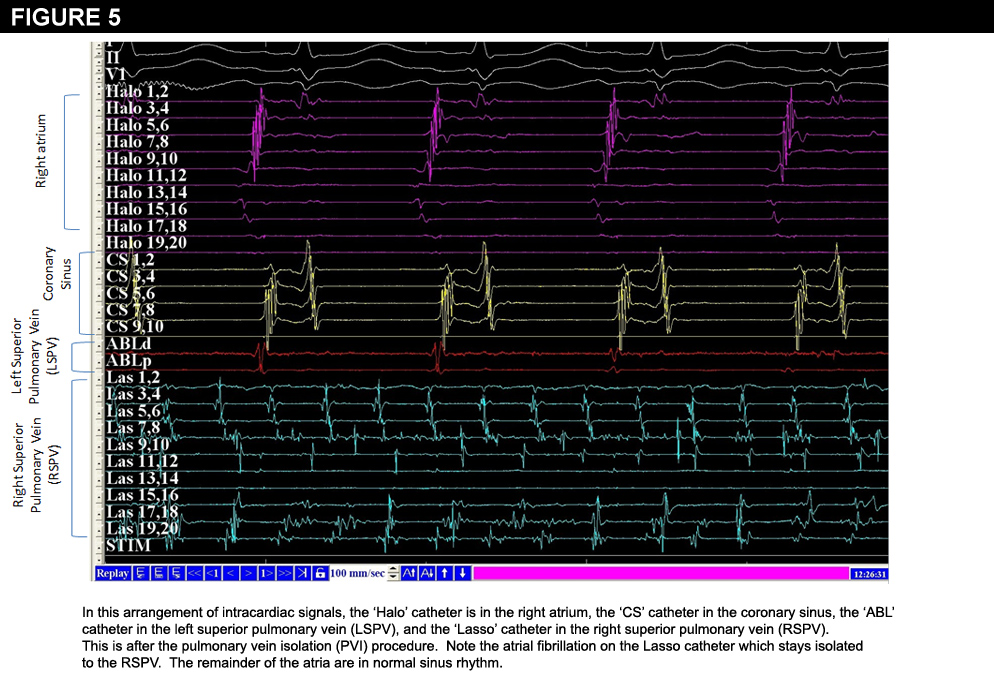Select the Halo 1,2 channel label
Viewport: 994px width, 700px height.
[138, 91]
